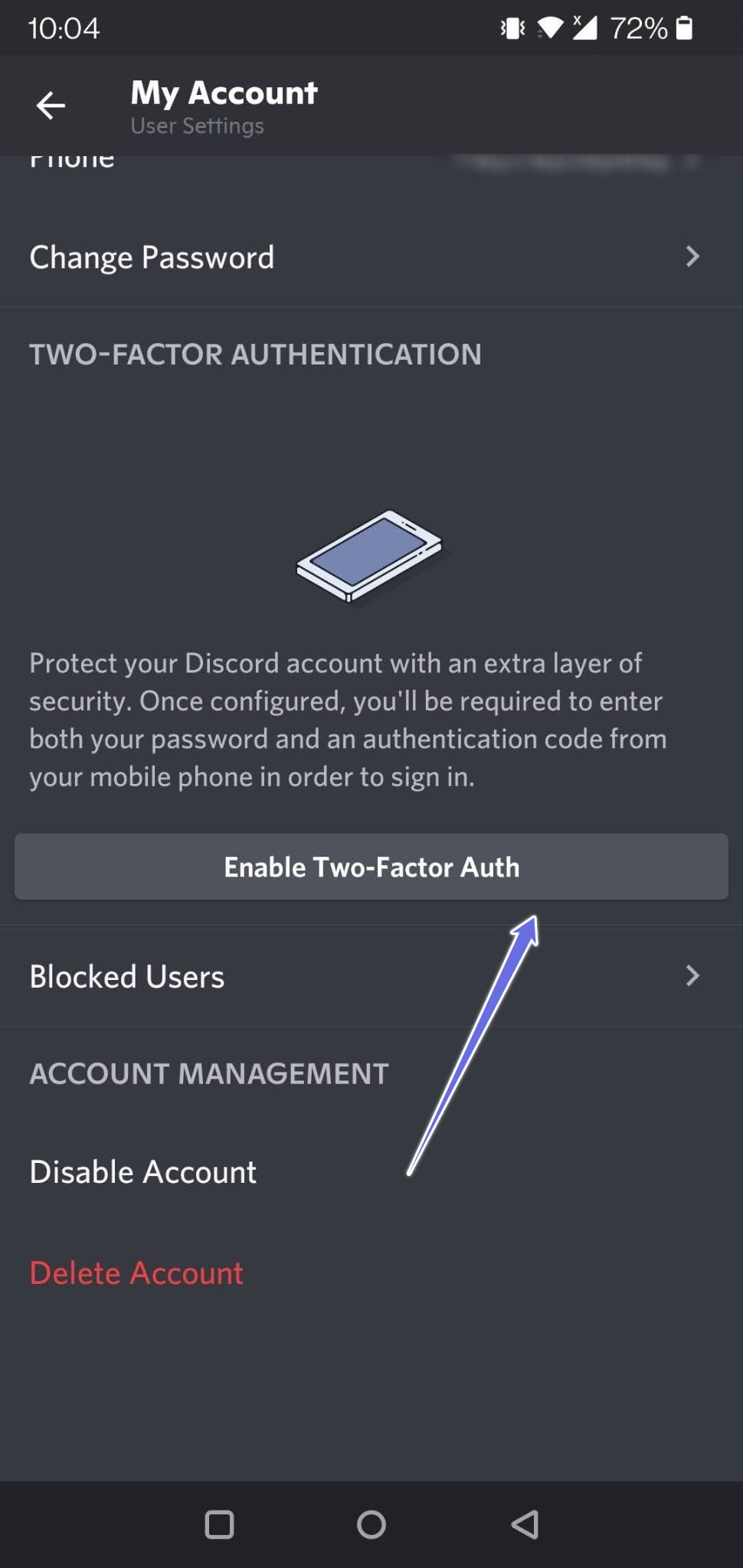
Task: Select Disable Account option
Action: [142, 1172]
